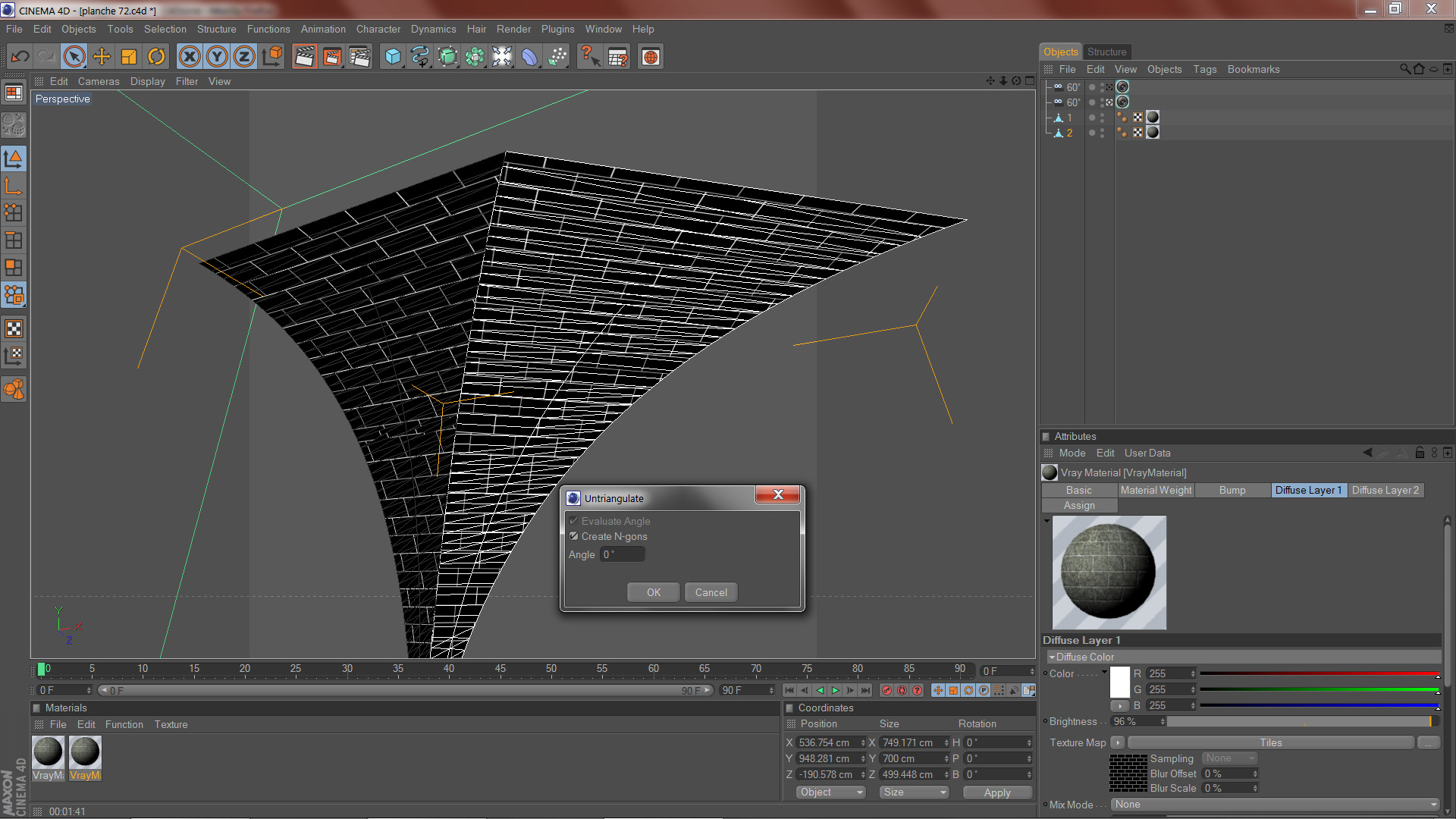Open the Mix Mode None dropdown

(x=1275, y=805)
